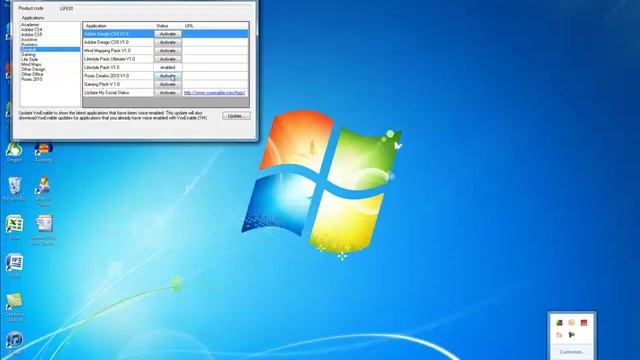This screenshot has width=640, height=360.
Task: Select the Roxio Creator 2010 V1.0 row name
Action: click(107, 76)
